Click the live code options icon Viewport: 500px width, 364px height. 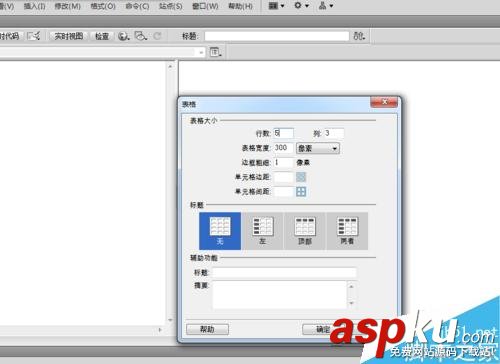tap(34, 36)
